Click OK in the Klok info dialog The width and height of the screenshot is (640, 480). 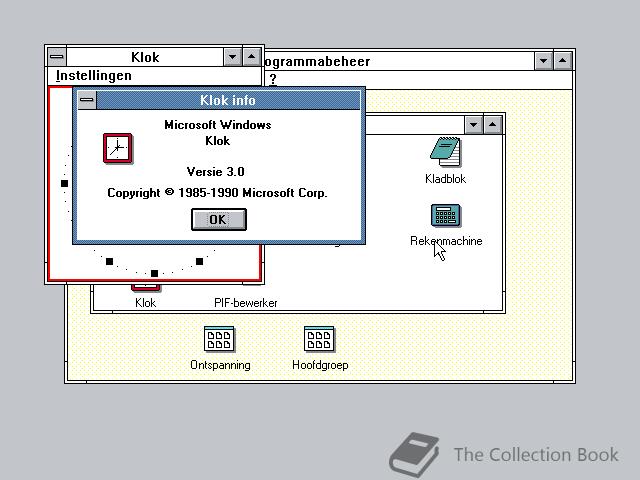219,220
